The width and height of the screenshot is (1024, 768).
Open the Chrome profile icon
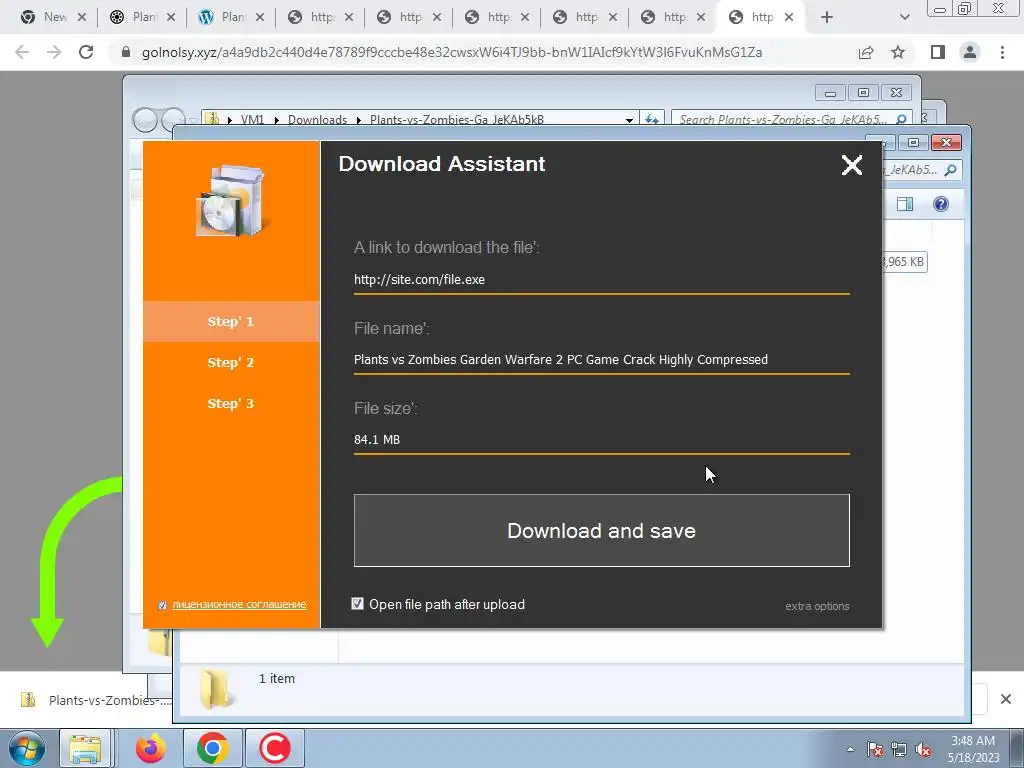coord(970,52)
